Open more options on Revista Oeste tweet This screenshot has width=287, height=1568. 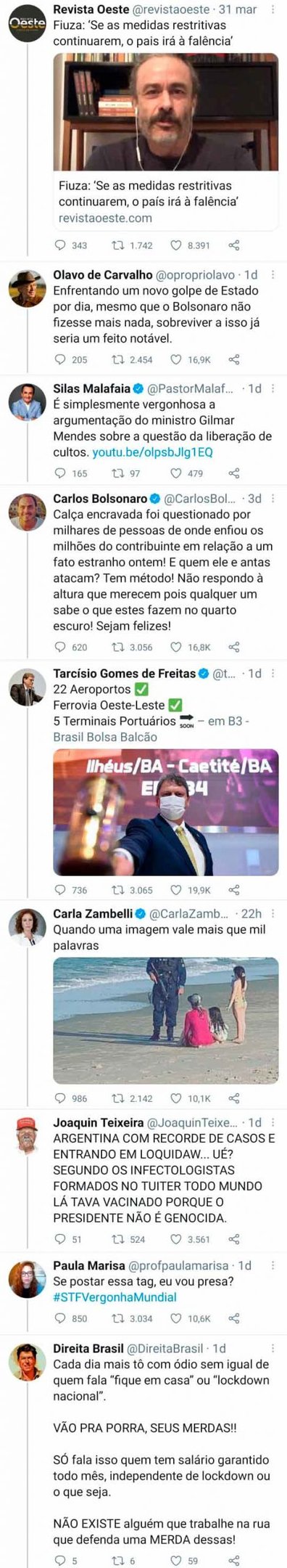point(273,9)
